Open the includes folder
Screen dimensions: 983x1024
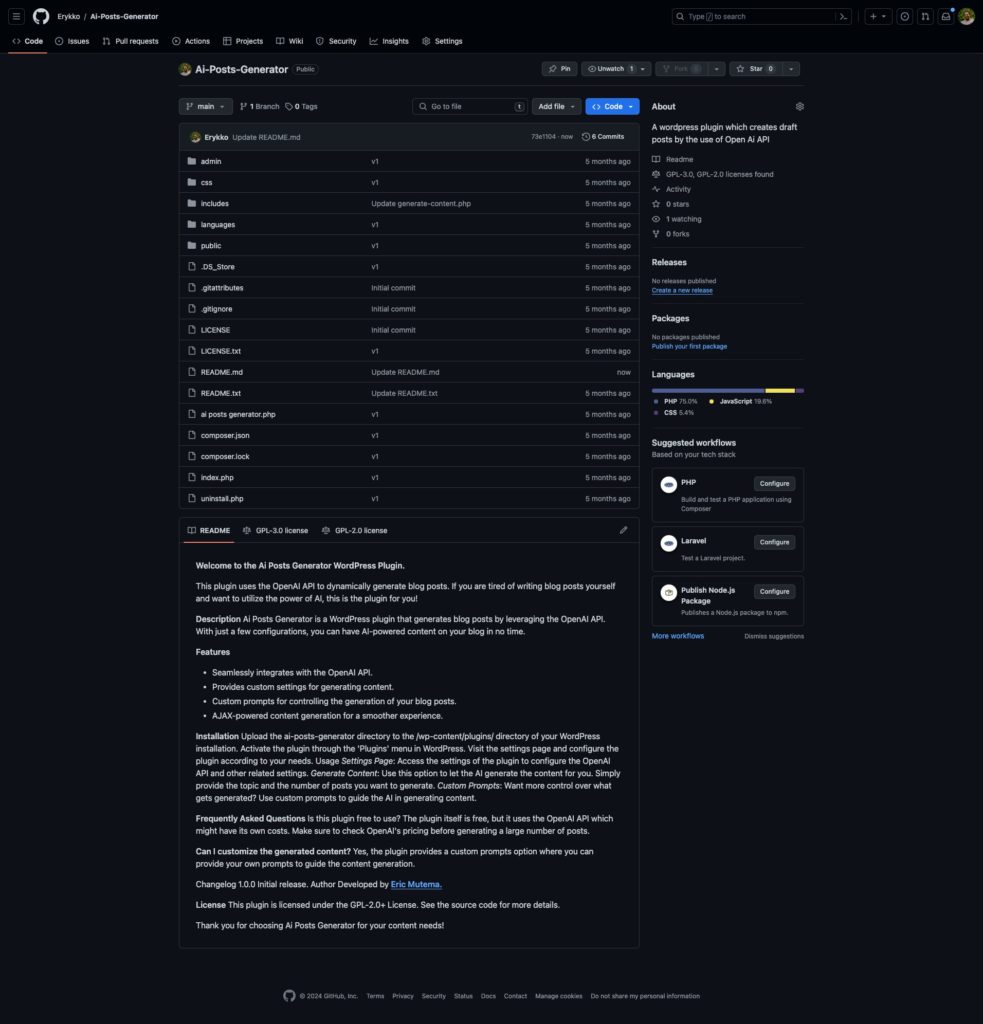click(x=215, y=204)
